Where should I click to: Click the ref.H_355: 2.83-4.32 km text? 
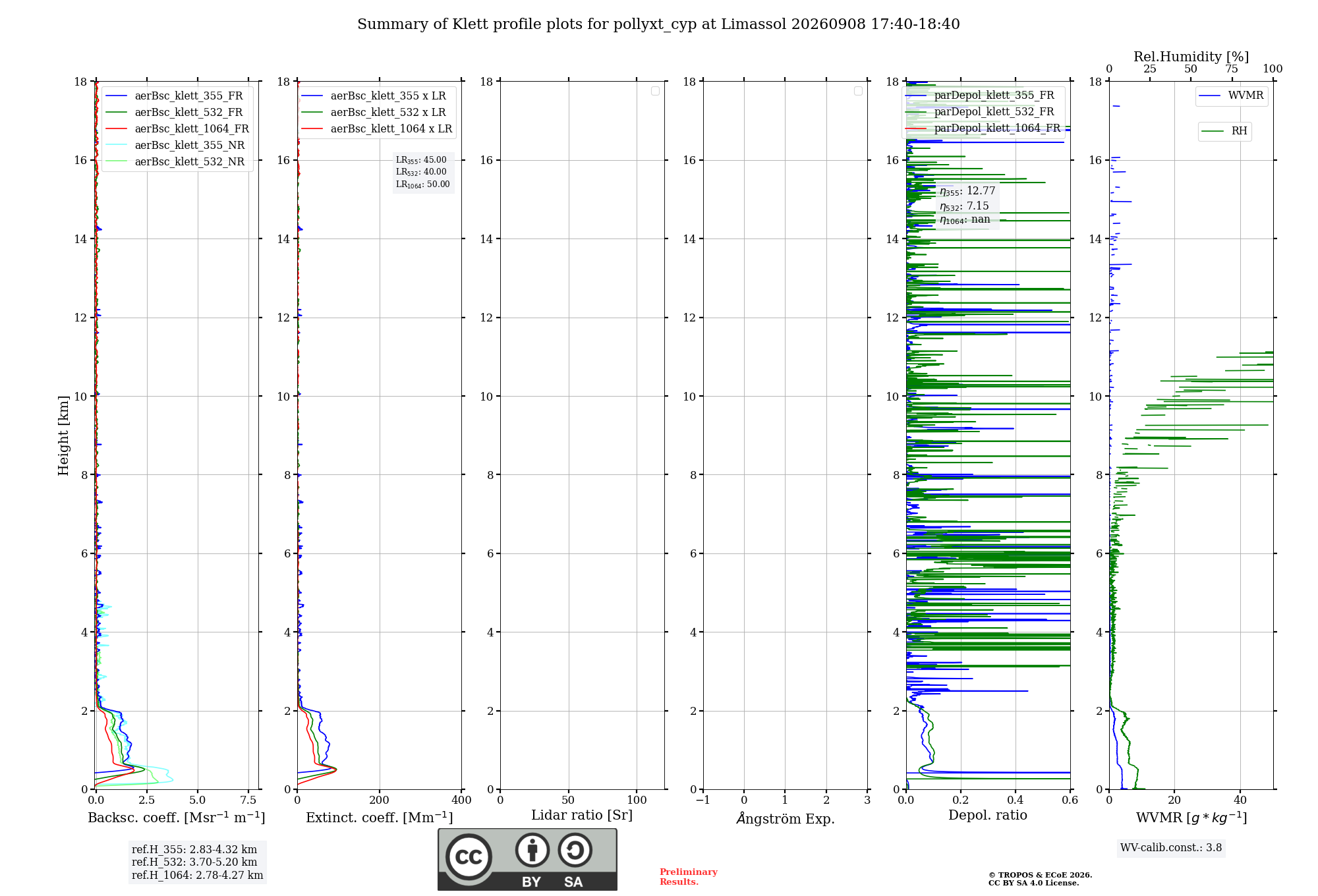point(194,850)
